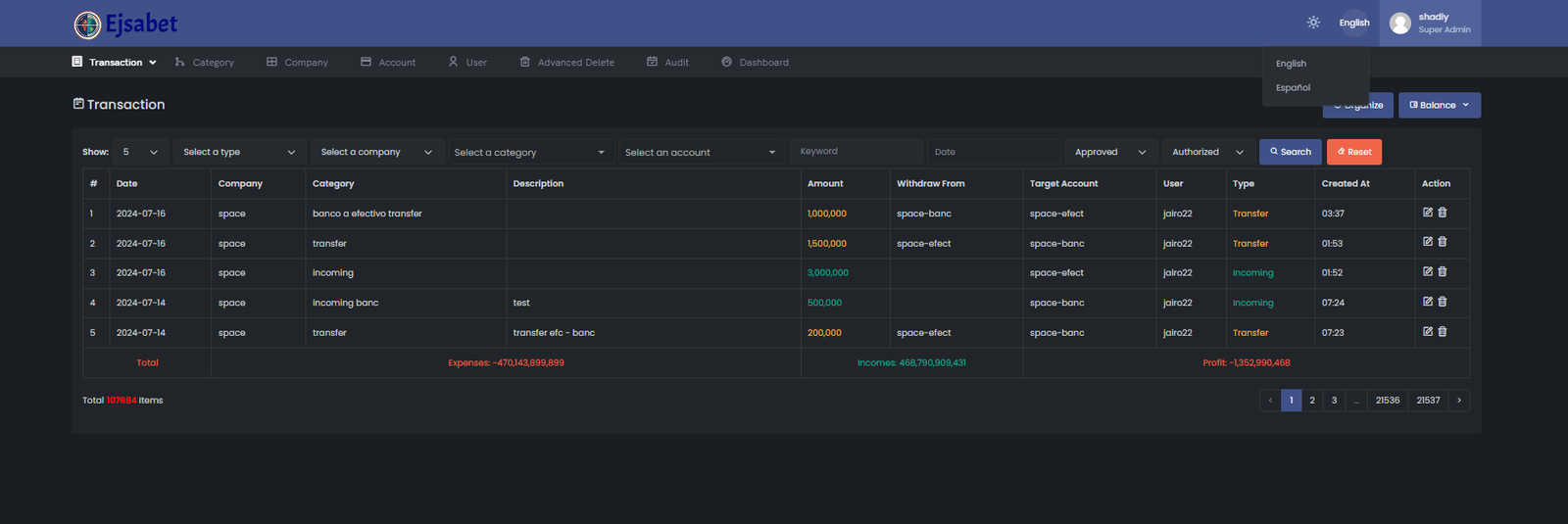Open the Approved status dropdown
Viewport: 1568px width, 524px height.
point(1109,152)
